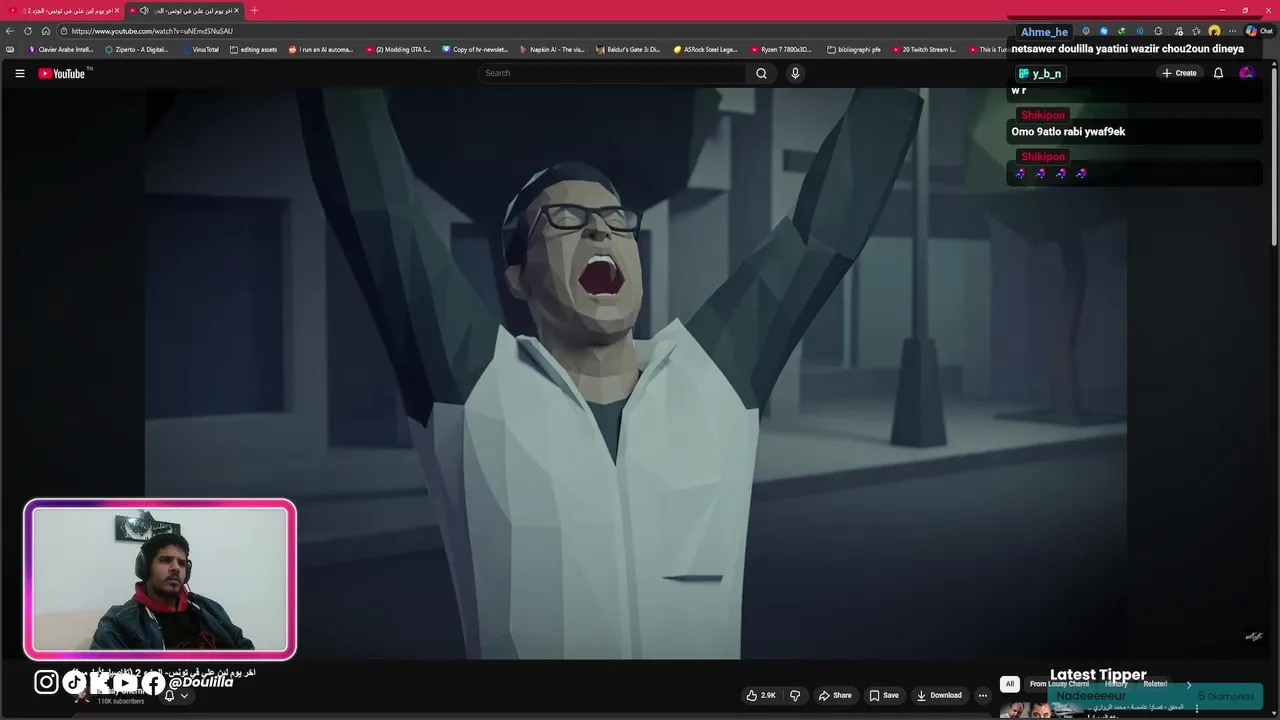
Task: Open browser home page icon
Action: click(x=46, y=31)
